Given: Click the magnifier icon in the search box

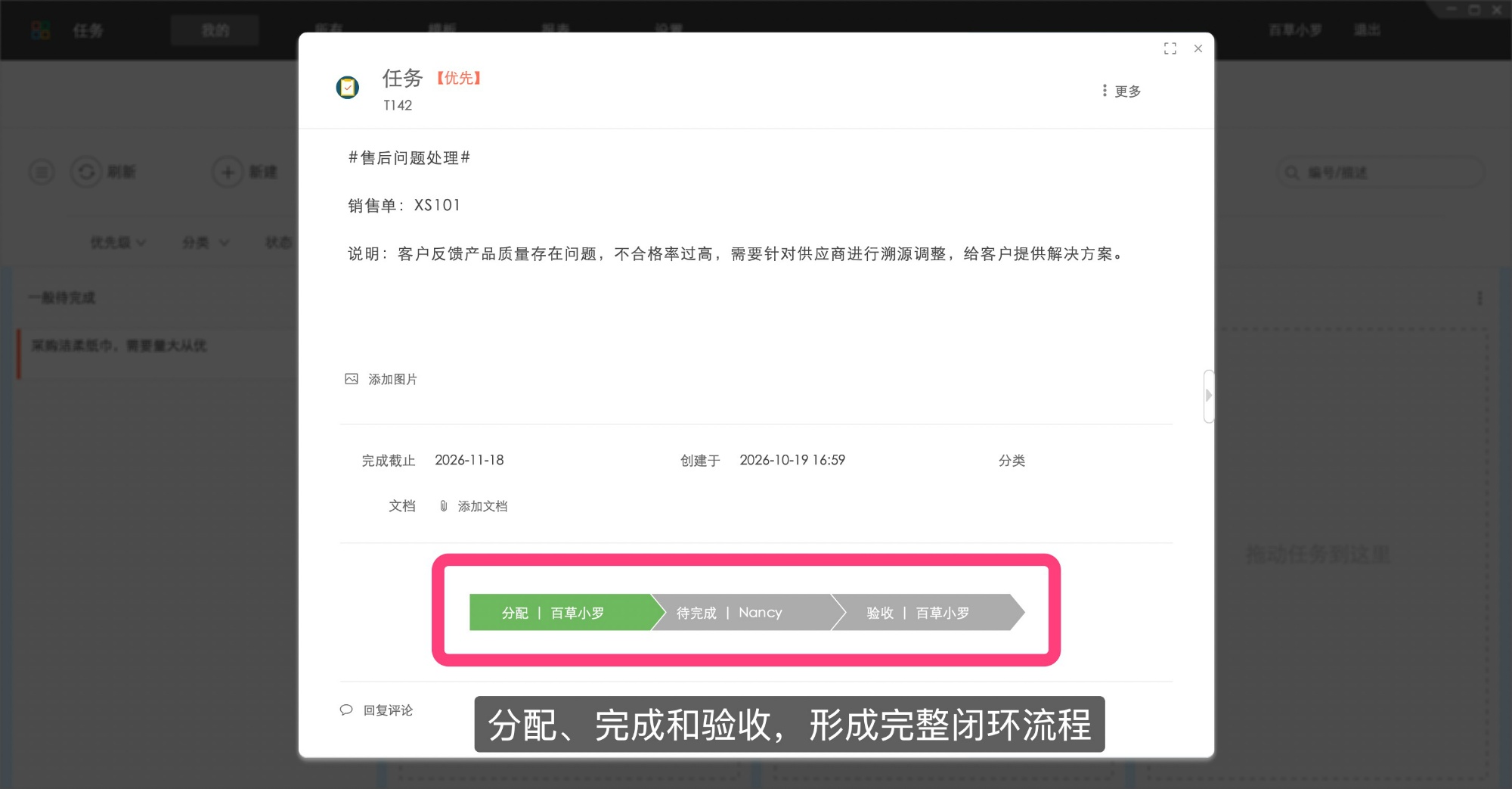Looking at the screenshot, I should tap(1292, 172).
